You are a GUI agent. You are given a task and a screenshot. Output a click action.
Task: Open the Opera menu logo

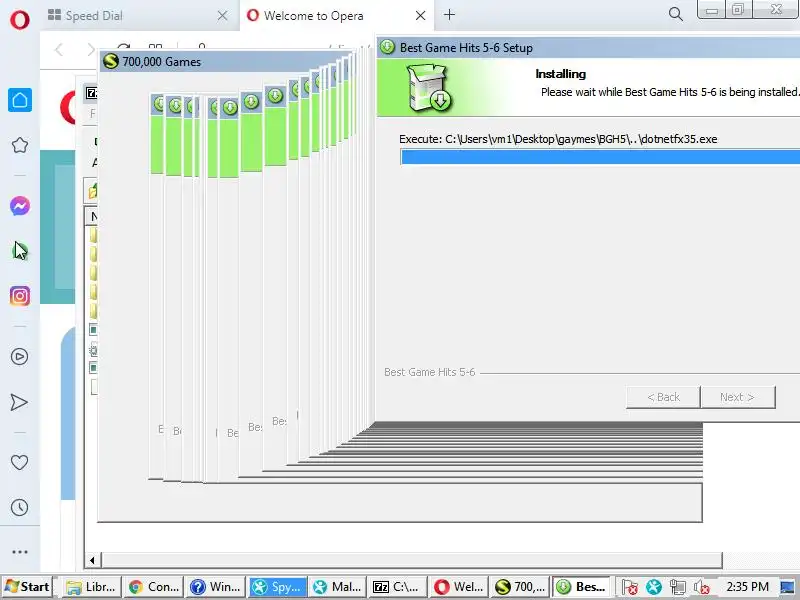[x=19, y=19]
